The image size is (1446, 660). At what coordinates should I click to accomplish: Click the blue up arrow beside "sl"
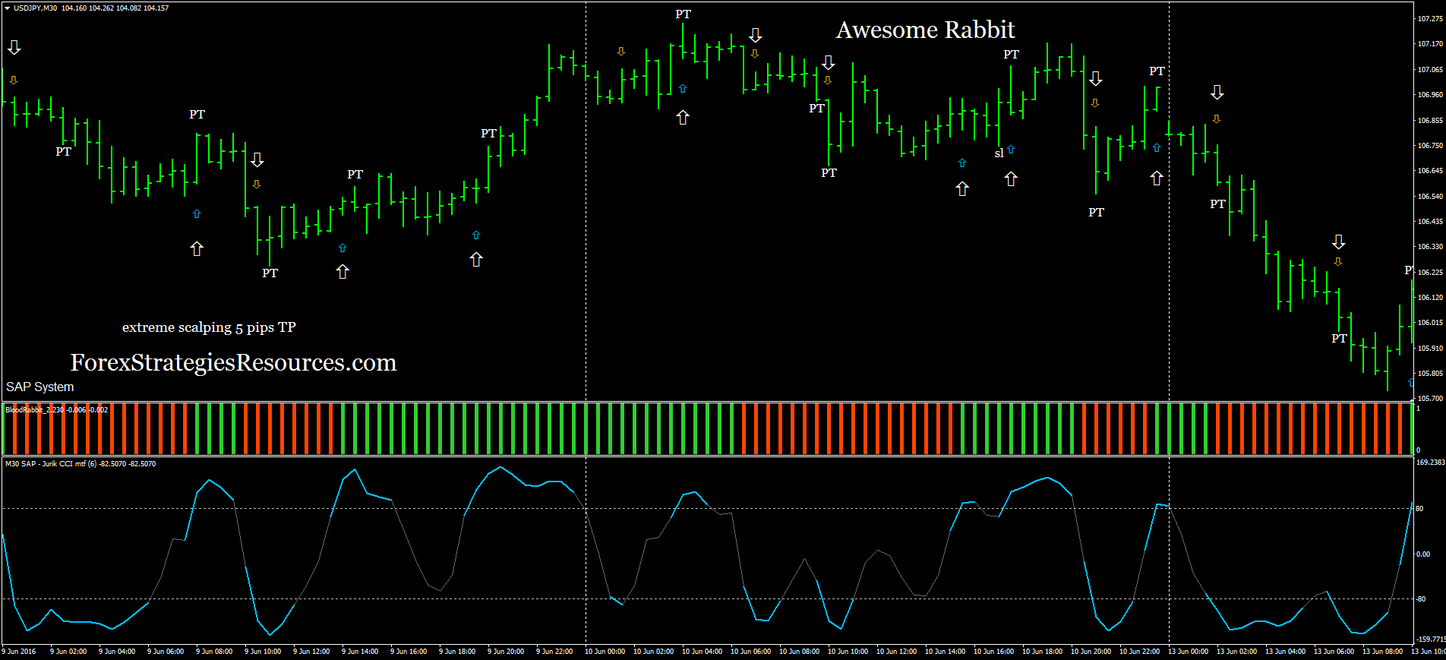pyautogui.click(x=1011, y=149)
